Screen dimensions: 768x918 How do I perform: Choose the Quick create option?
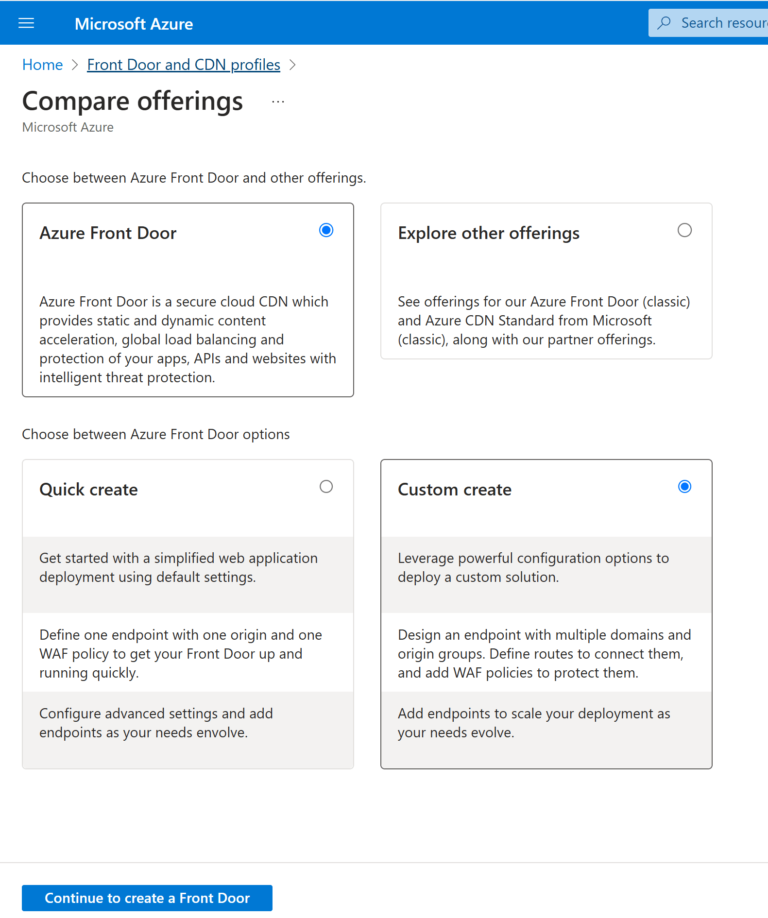325,485
